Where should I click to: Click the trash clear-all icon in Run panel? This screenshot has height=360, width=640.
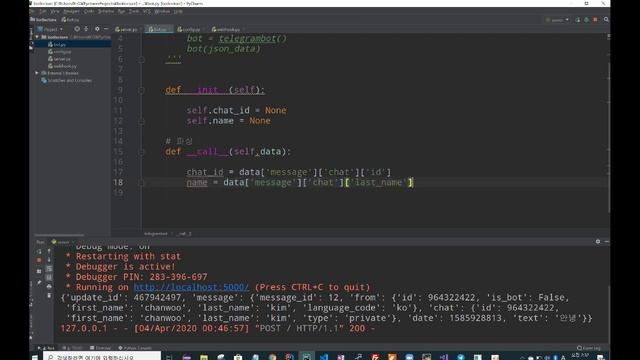[49, 295]
